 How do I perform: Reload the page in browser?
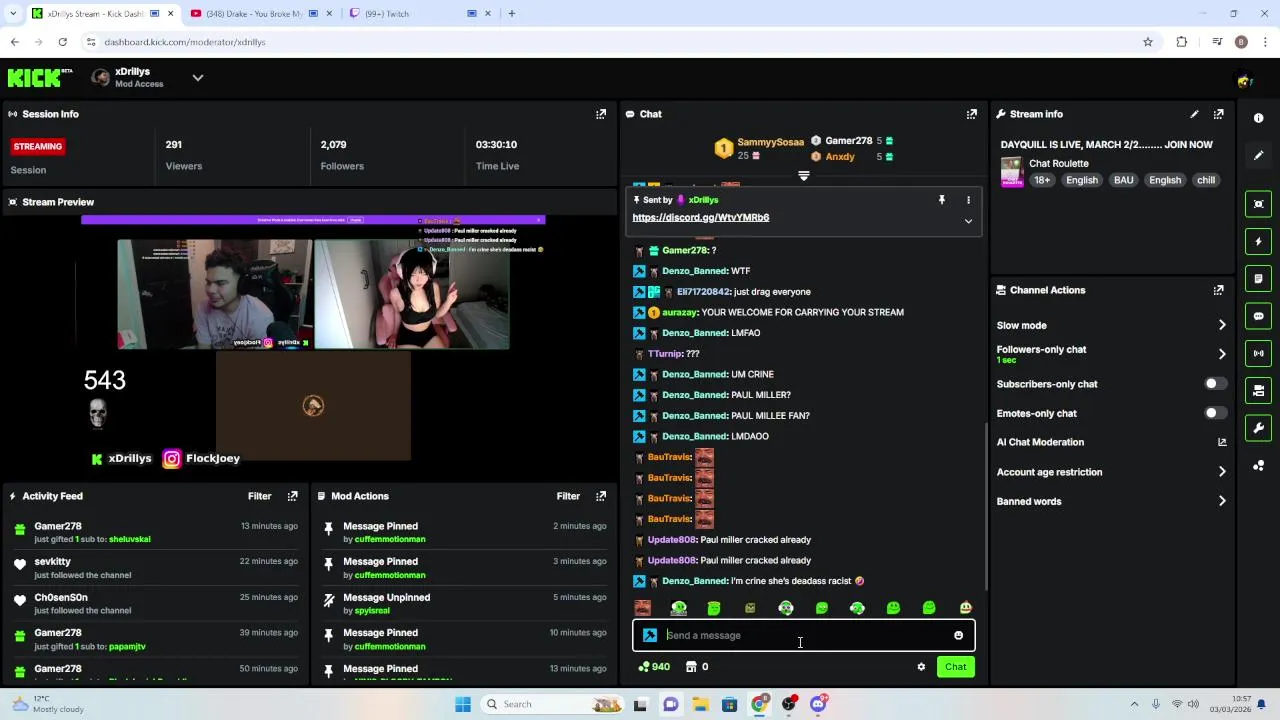click(x=62, y=42)
